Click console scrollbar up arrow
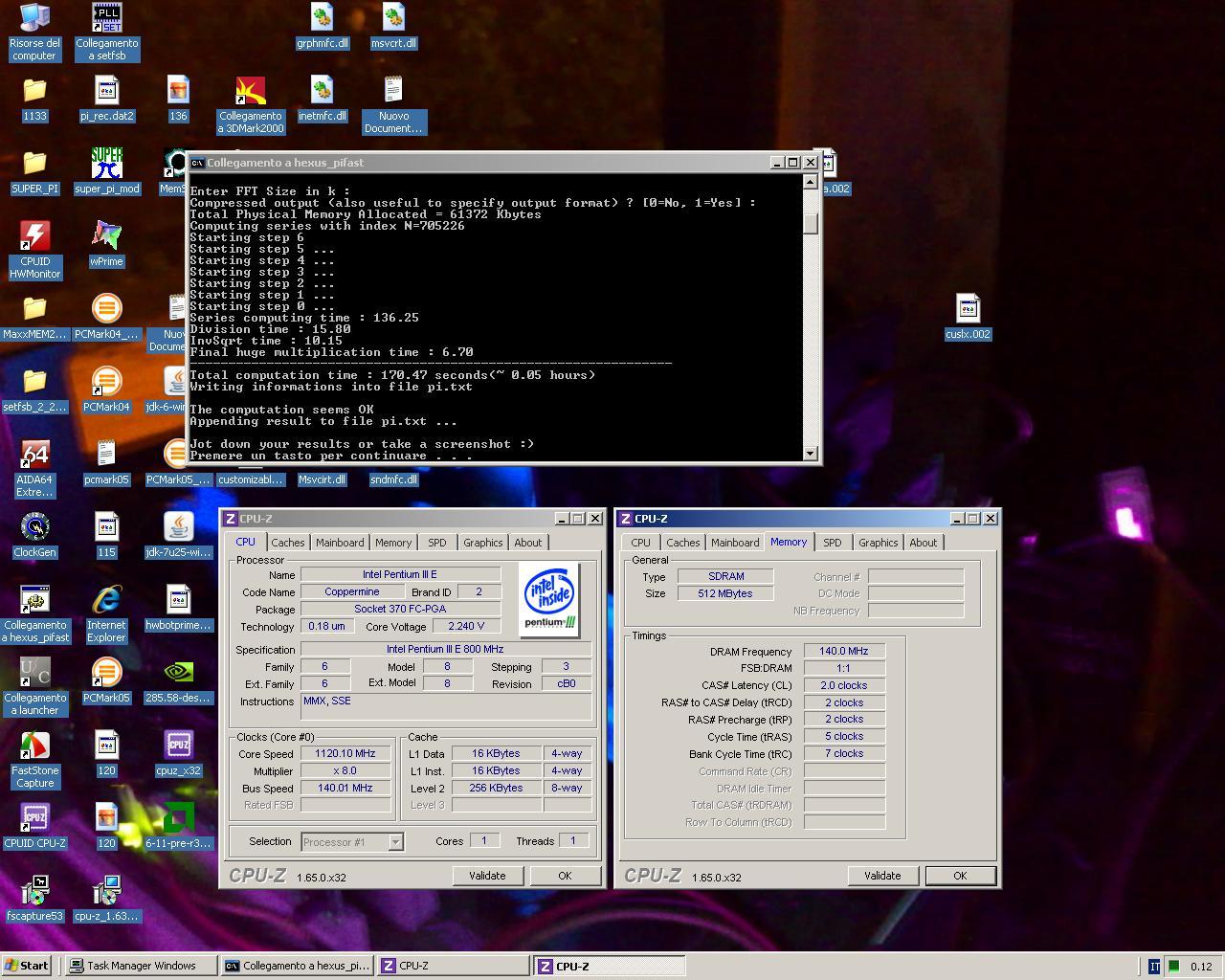1225x980 pixels. point(811,182)
